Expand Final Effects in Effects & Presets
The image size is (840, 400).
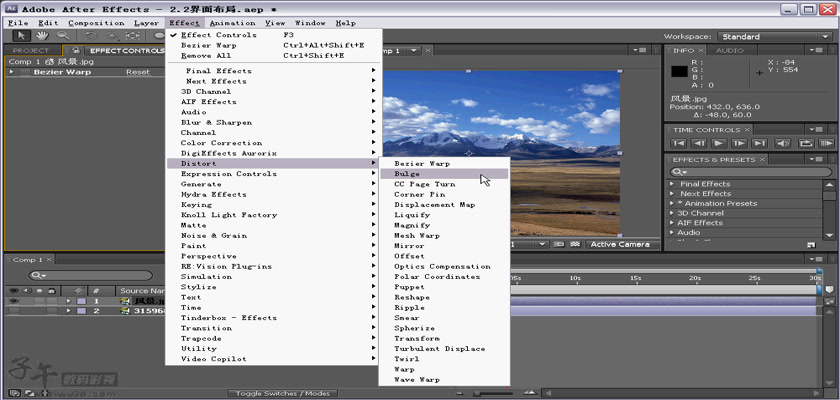pyautogui.click(x=672, y=184)
